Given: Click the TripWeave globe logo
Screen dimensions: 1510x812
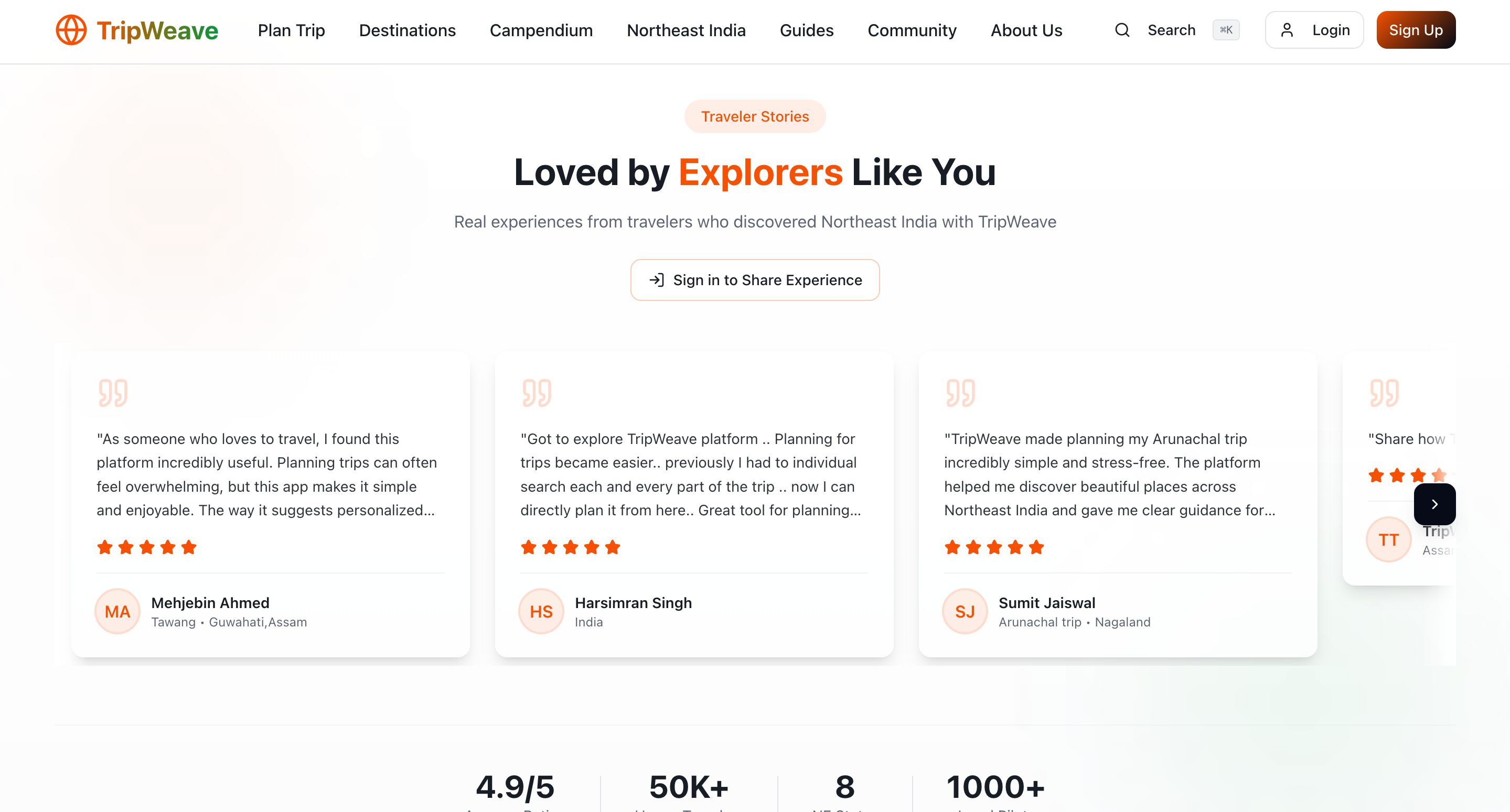Looking at the screenshot, I should coord(71,30).
